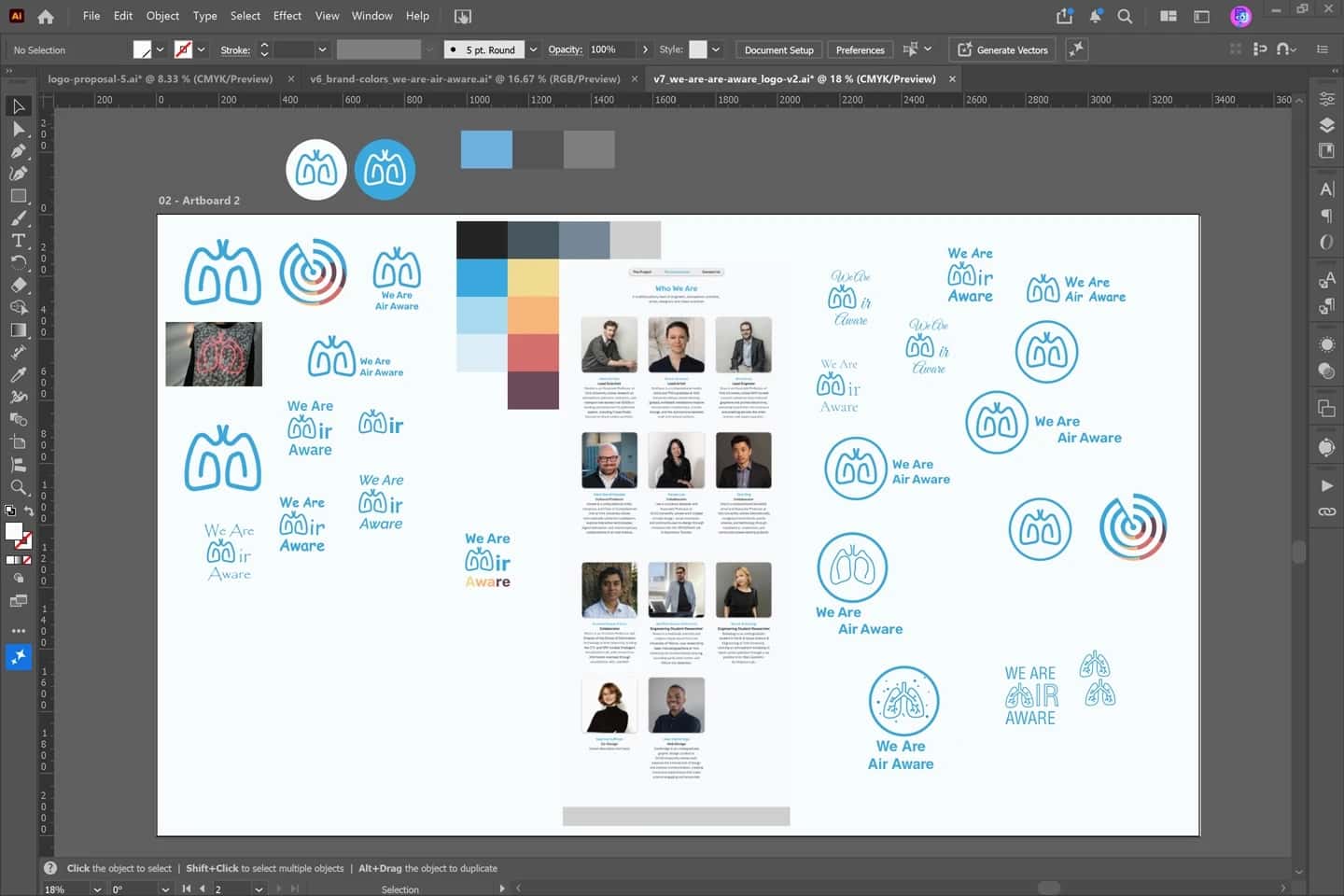Select the Eraser tool
The width and height of the screenshot is (1344, 896).
pyautogui.click(x=18, y=286)
